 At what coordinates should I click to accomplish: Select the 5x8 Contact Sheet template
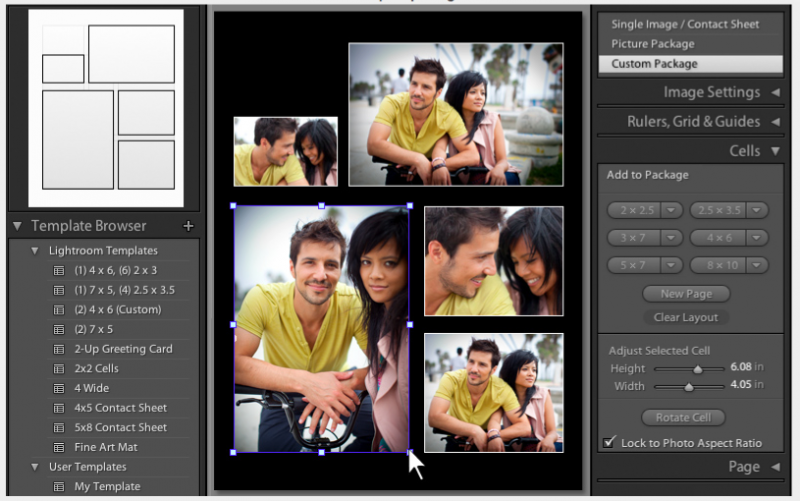[x=120, y=428]
